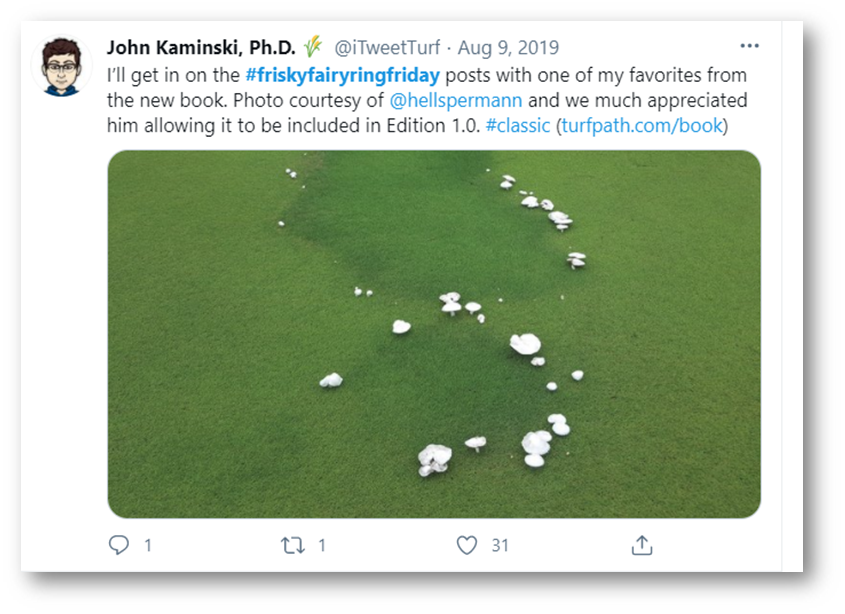845x614 pixels.
Task: Click the Retweet arrows icon
Action: pos(293,545)
